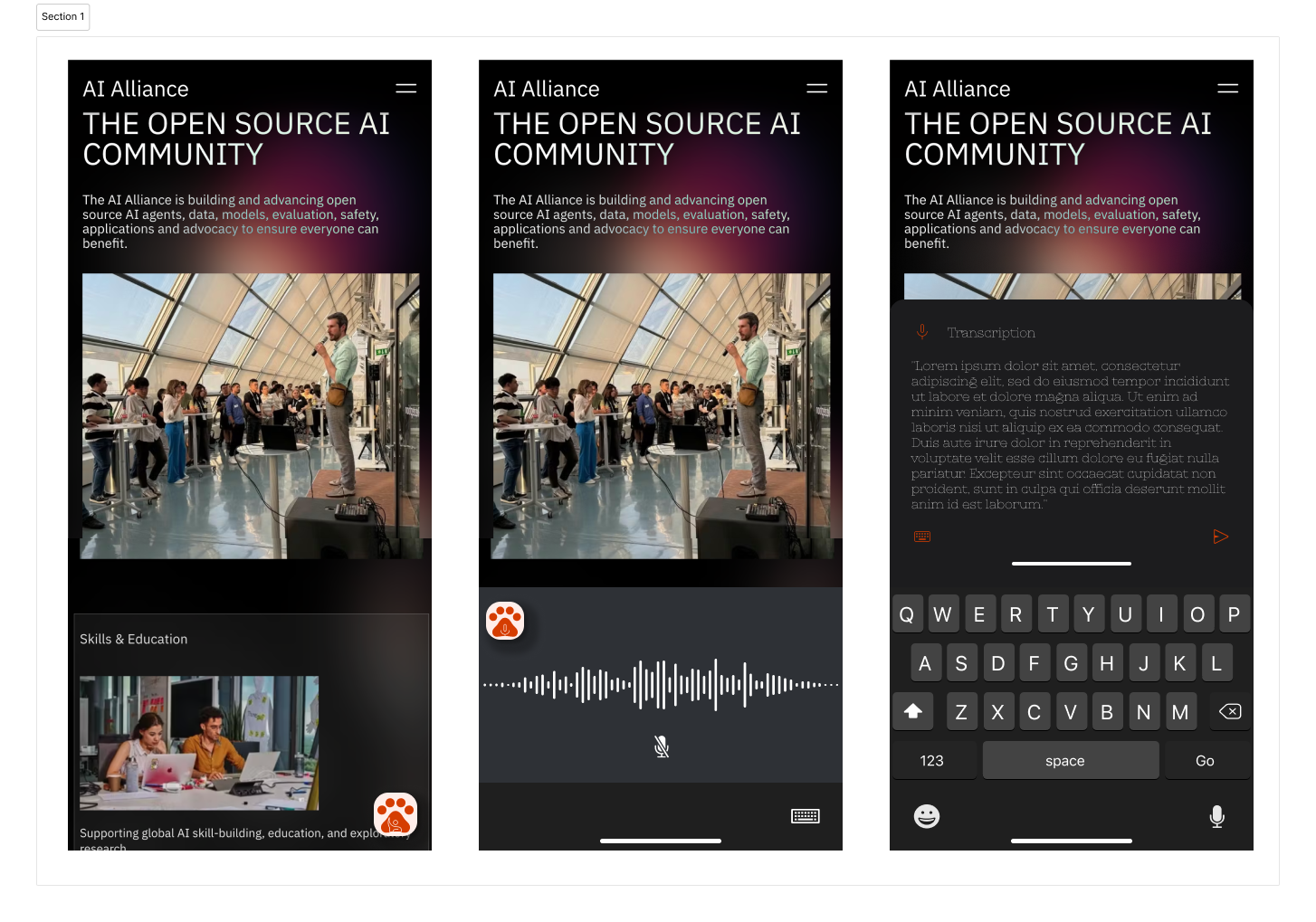Tap the Z key on the keyboard
Screen dimensions: 1316x922
click(x=961, y=712)
